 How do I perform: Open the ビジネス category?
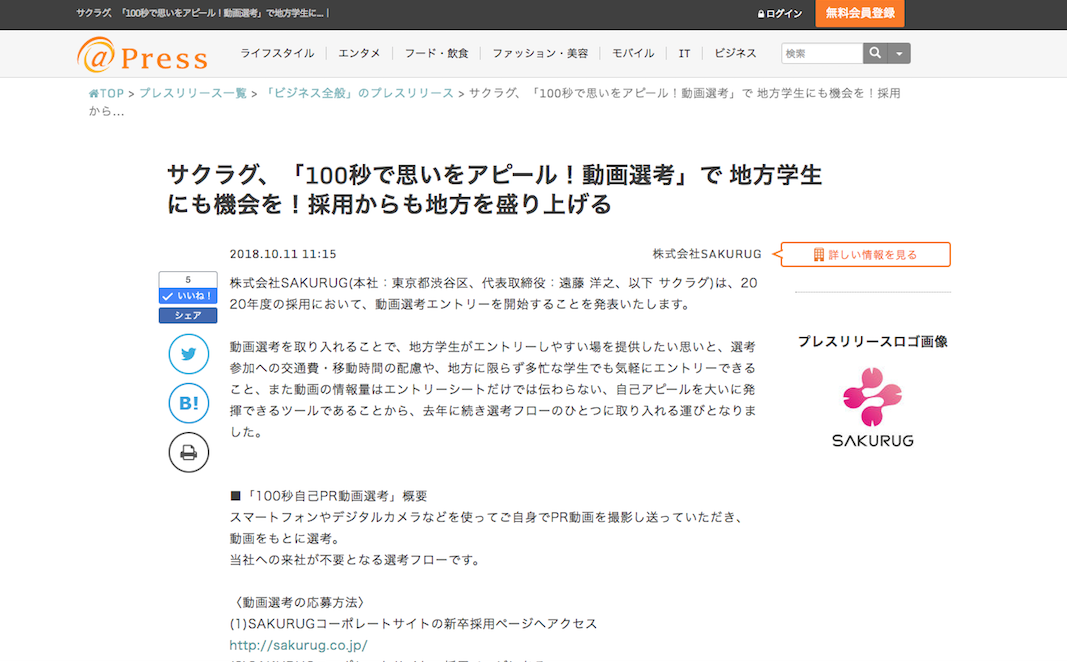735,53
